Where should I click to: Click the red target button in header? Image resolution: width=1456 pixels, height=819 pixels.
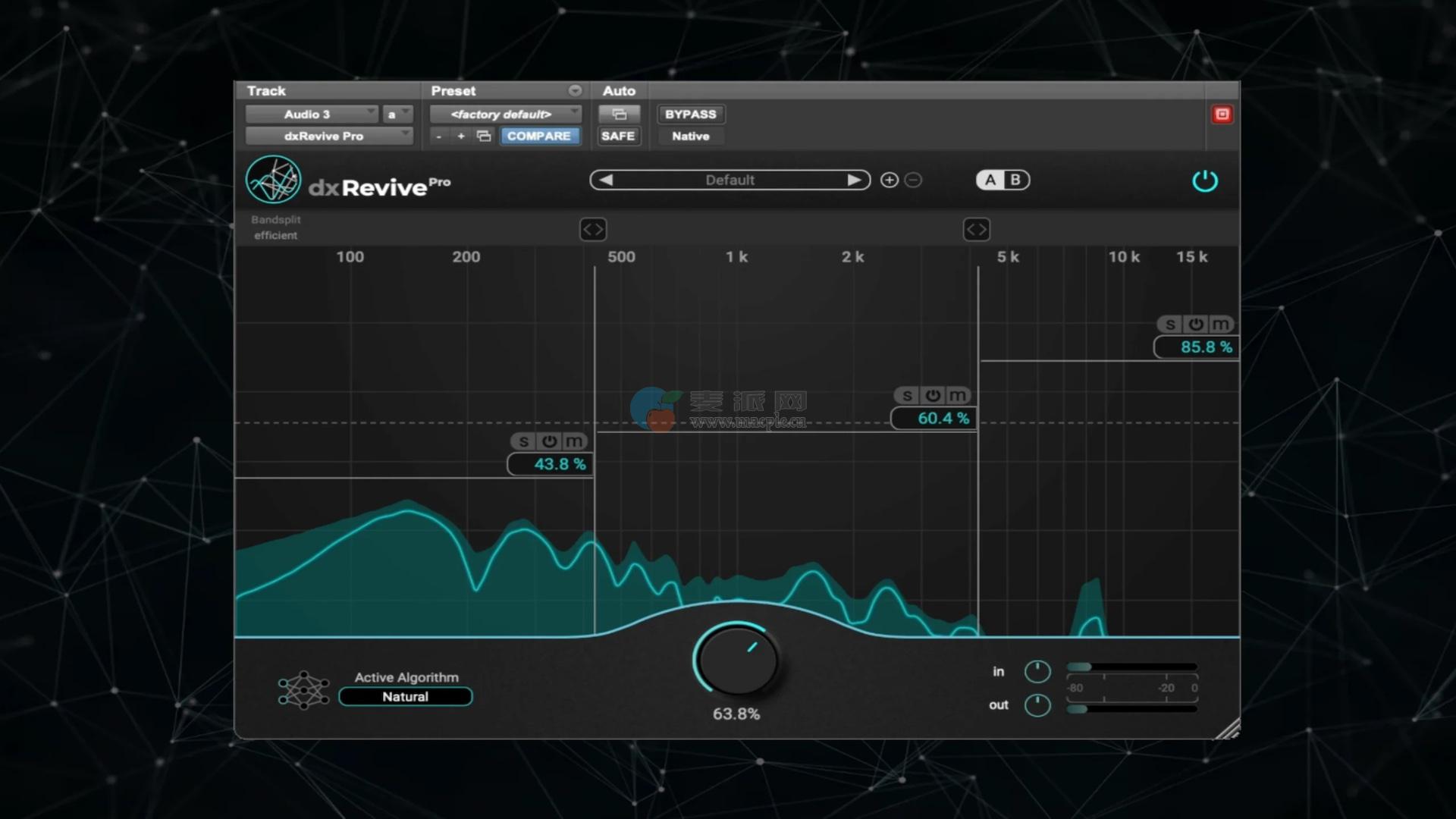pos(1222,115)
